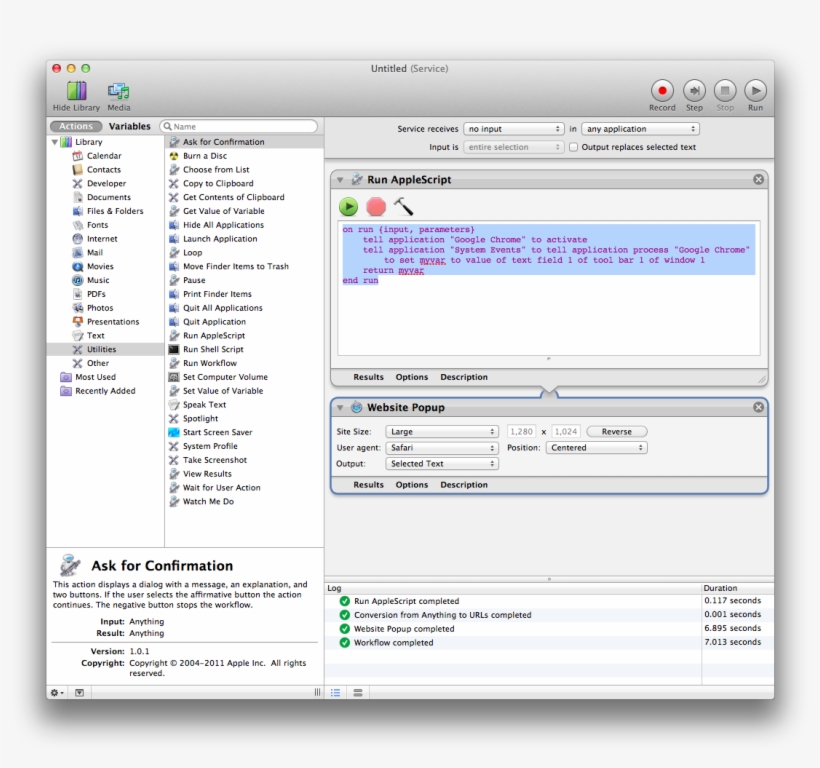Open the Media browser from the toolbar
The height and width of the screenshot is (768, 820).
pos(119,90)
